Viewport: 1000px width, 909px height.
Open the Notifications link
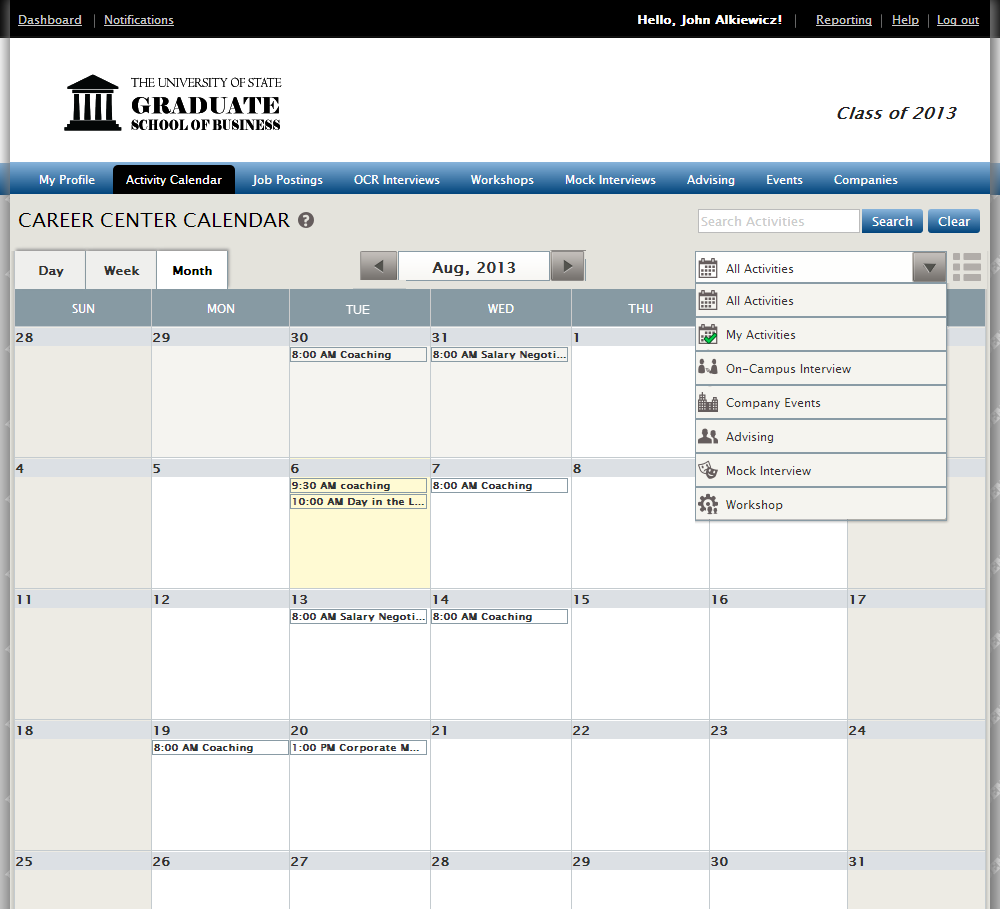tap(139, 20)
